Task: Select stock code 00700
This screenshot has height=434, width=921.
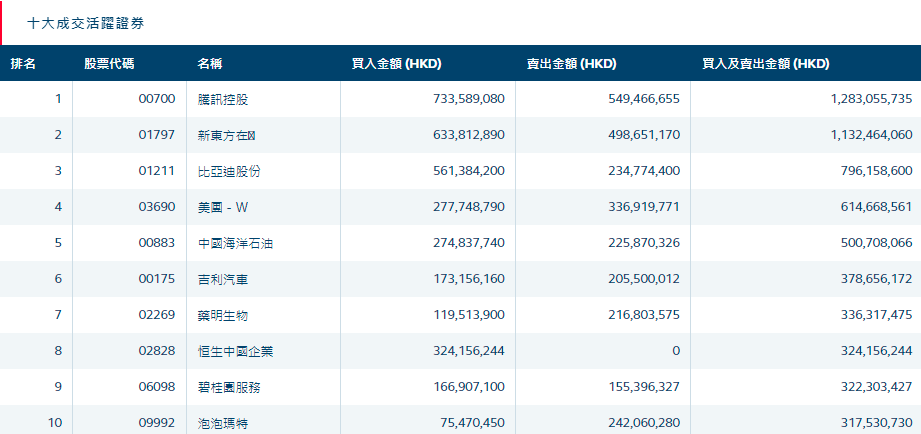Action: click(x=157, y=99)
